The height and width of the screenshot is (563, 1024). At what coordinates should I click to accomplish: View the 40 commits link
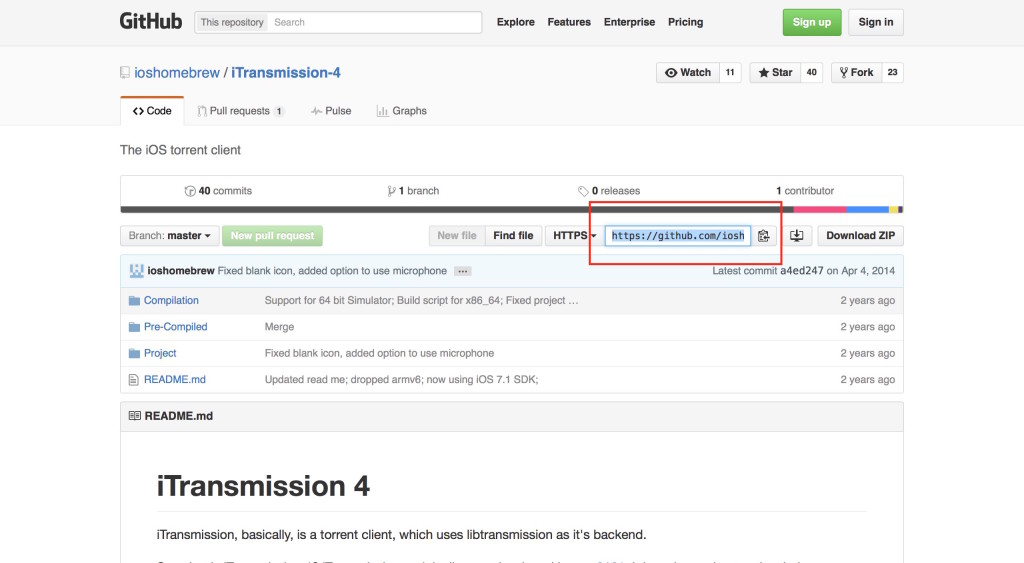218,191
